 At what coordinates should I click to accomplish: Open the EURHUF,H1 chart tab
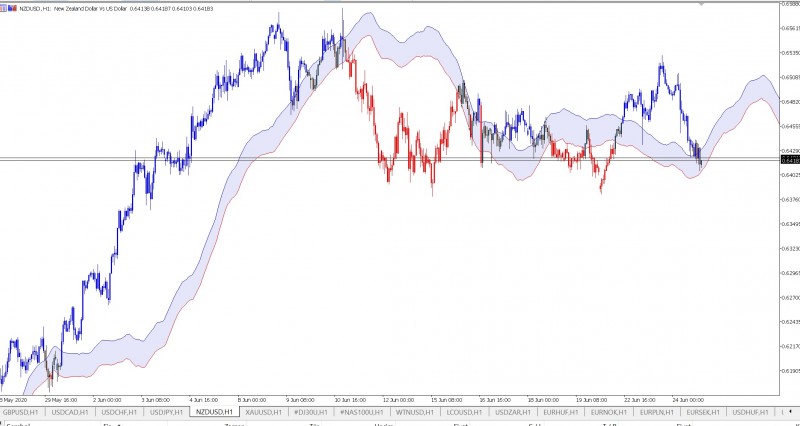point(561,412)
